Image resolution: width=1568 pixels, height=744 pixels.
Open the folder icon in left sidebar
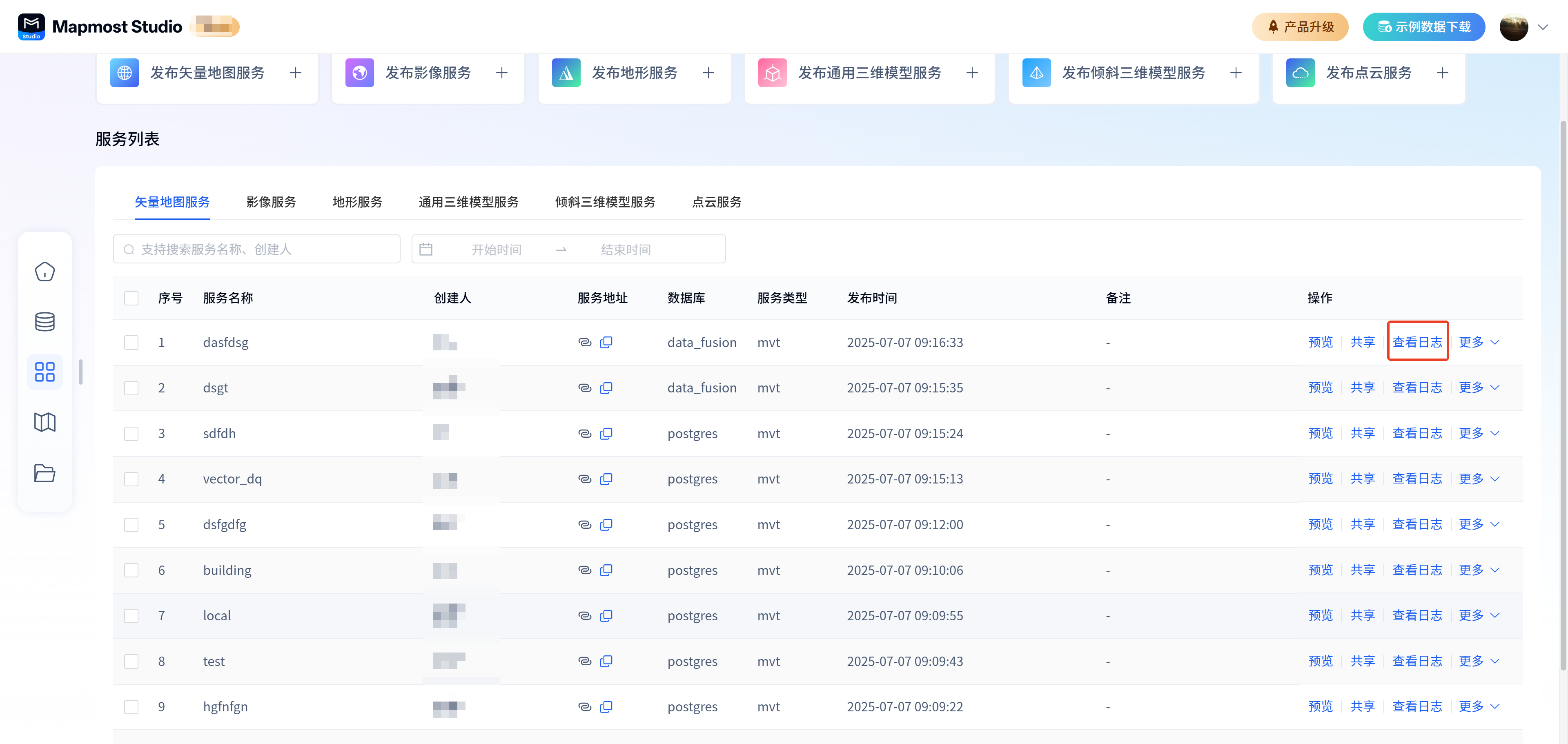click(45, 473)
